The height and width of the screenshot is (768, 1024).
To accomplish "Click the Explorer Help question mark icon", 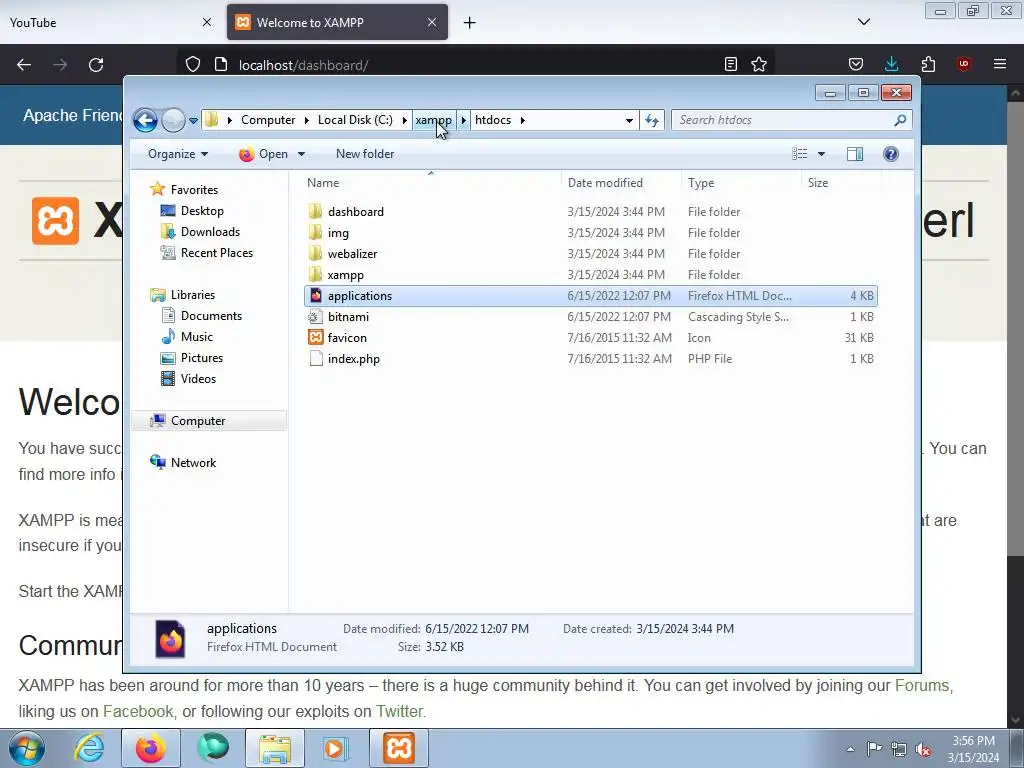I will 891,153.
